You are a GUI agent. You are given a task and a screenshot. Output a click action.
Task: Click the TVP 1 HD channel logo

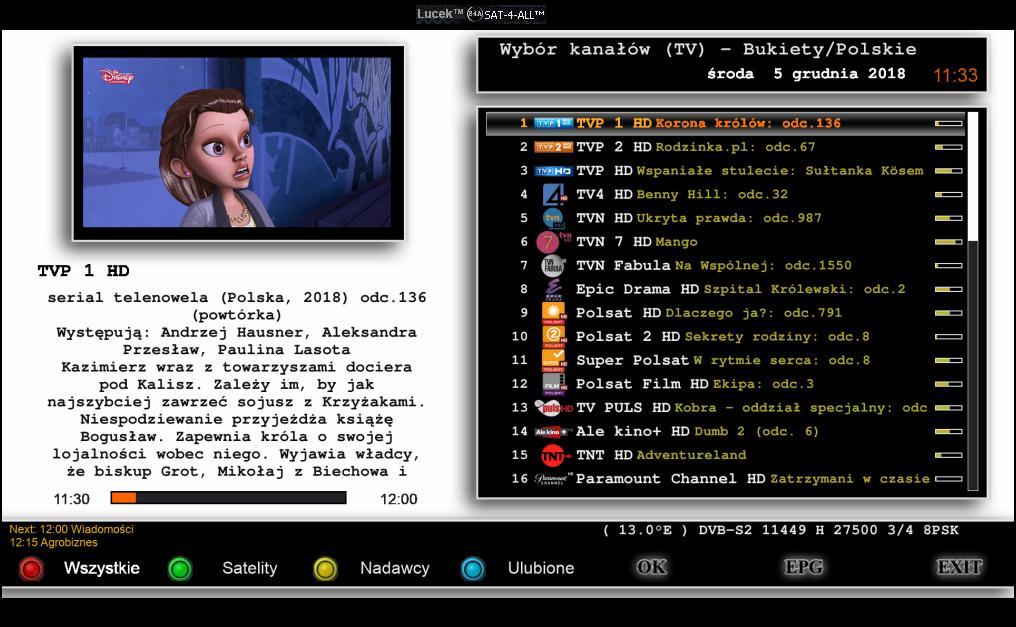pyautogui.click(x=553, y=123)
